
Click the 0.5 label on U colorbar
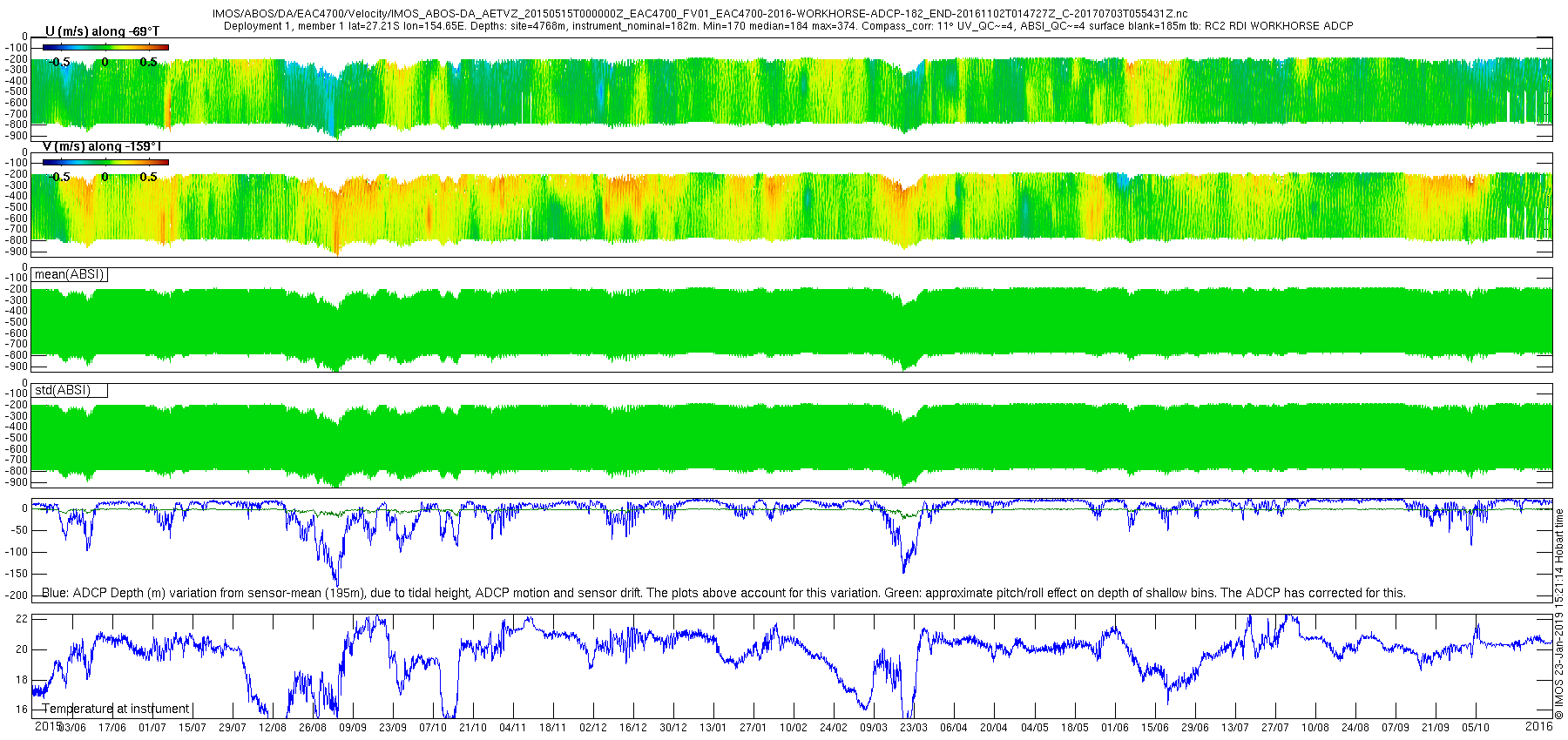(149, 62)
